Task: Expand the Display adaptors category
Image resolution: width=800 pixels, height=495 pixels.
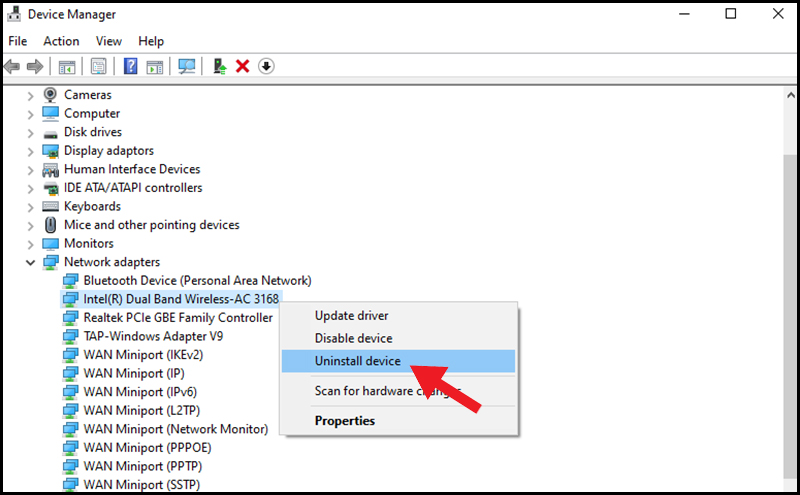Action: [x=30, y=152]
